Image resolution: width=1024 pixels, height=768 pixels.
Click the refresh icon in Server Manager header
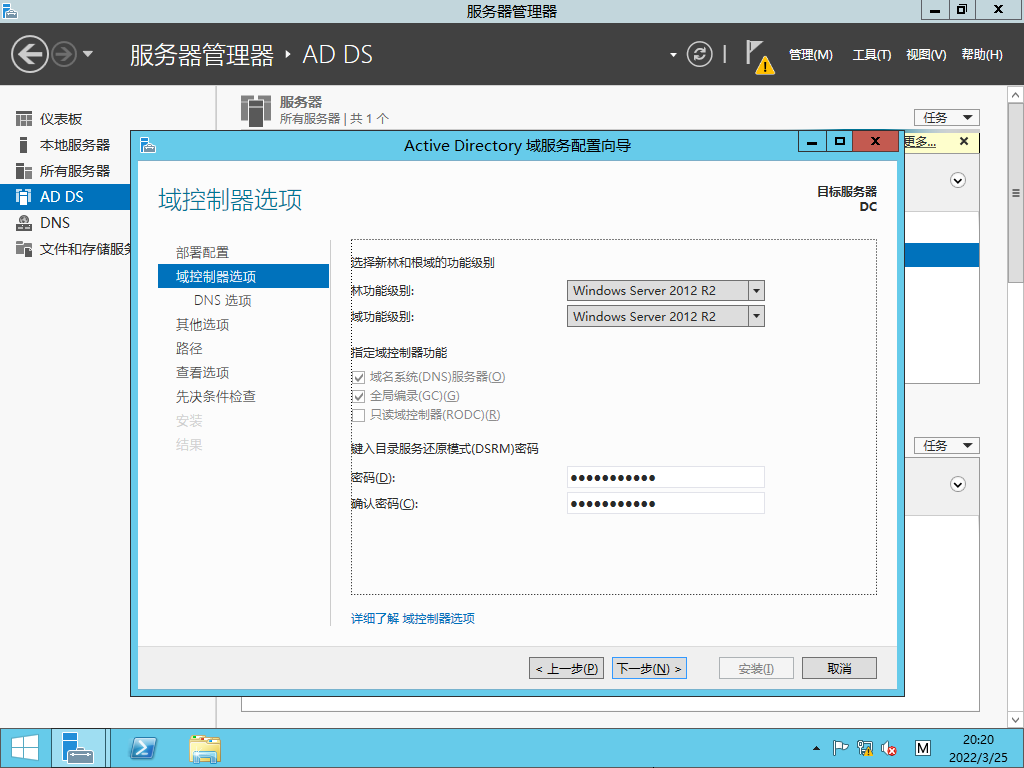699,54
